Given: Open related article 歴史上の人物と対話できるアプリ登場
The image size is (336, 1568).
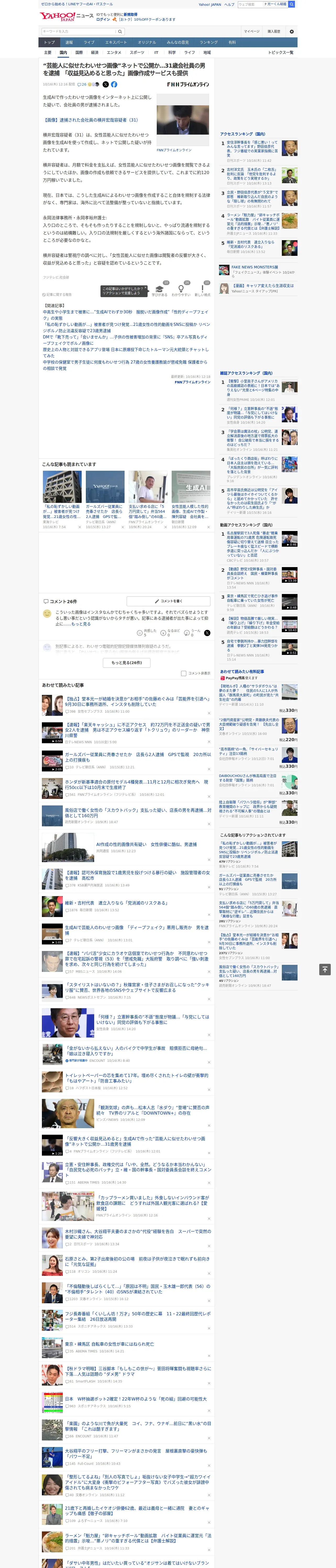Looking at the screenshot, I should point(125,353).
